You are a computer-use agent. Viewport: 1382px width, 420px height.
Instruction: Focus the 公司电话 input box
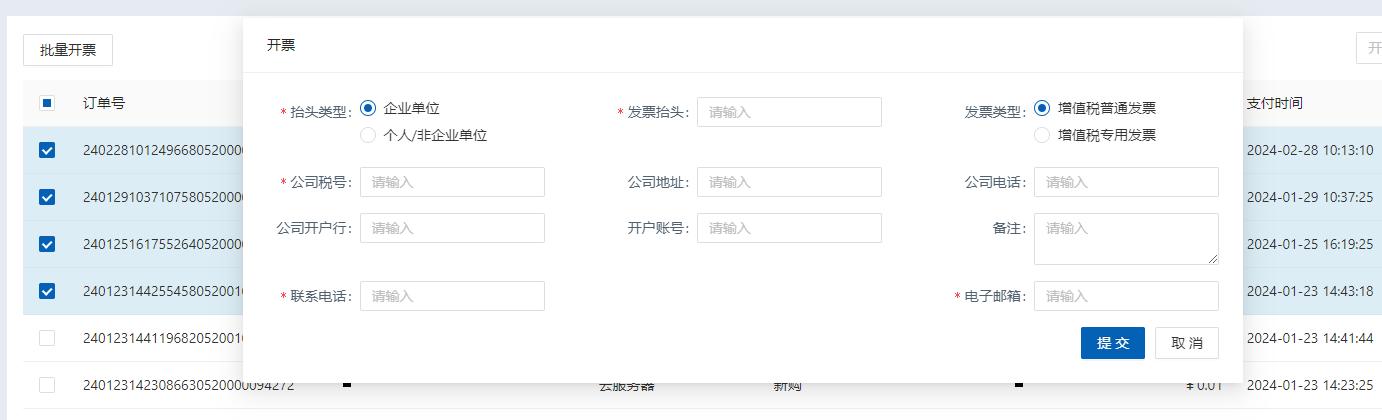point(1126,182)
